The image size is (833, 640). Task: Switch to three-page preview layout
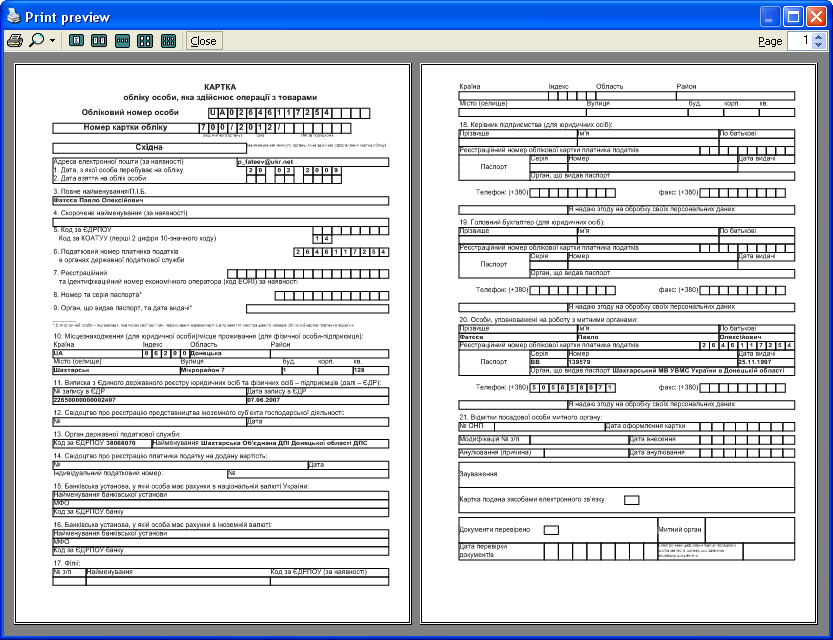pos(122,41)
